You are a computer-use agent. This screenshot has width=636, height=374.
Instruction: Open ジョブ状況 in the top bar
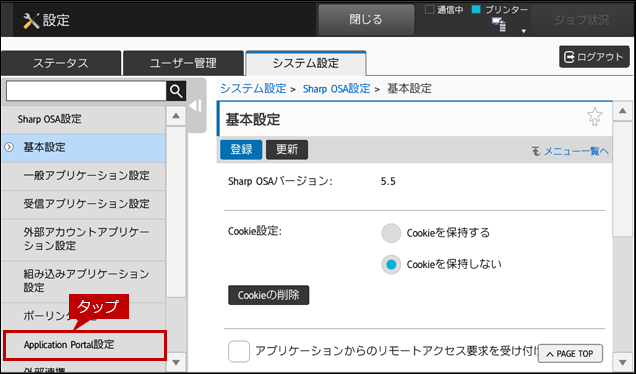[582, 20]
